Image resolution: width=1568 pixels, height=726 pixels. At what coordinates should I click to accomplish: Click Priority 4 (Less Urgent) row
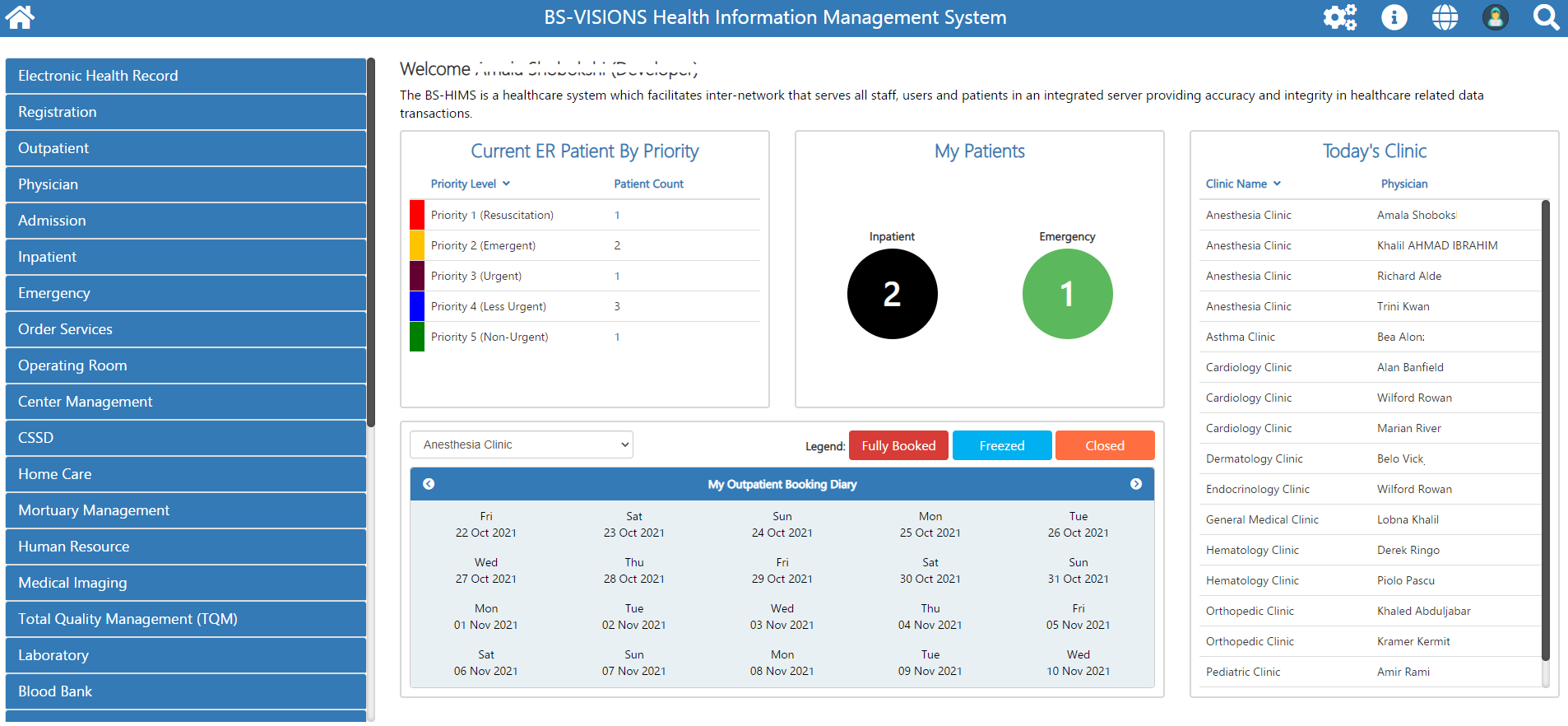click(585, 306)
